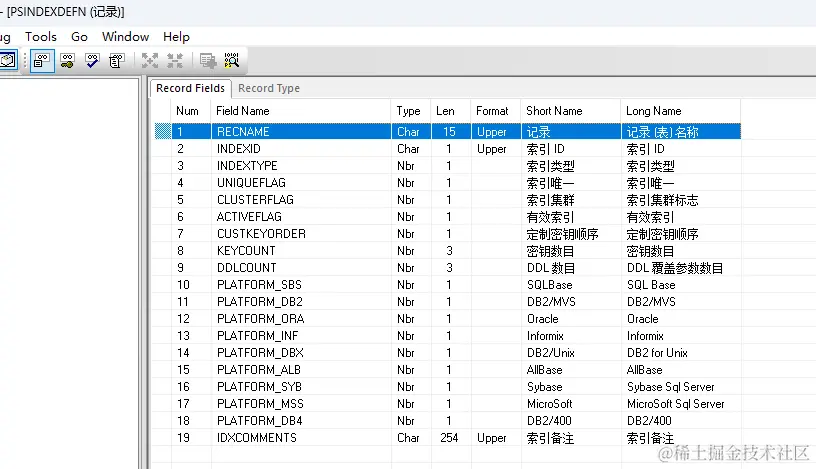The height and width of the screenshot is (469, 816).
Task: Select the KEYCOUNT field
Action: point(246,251)
